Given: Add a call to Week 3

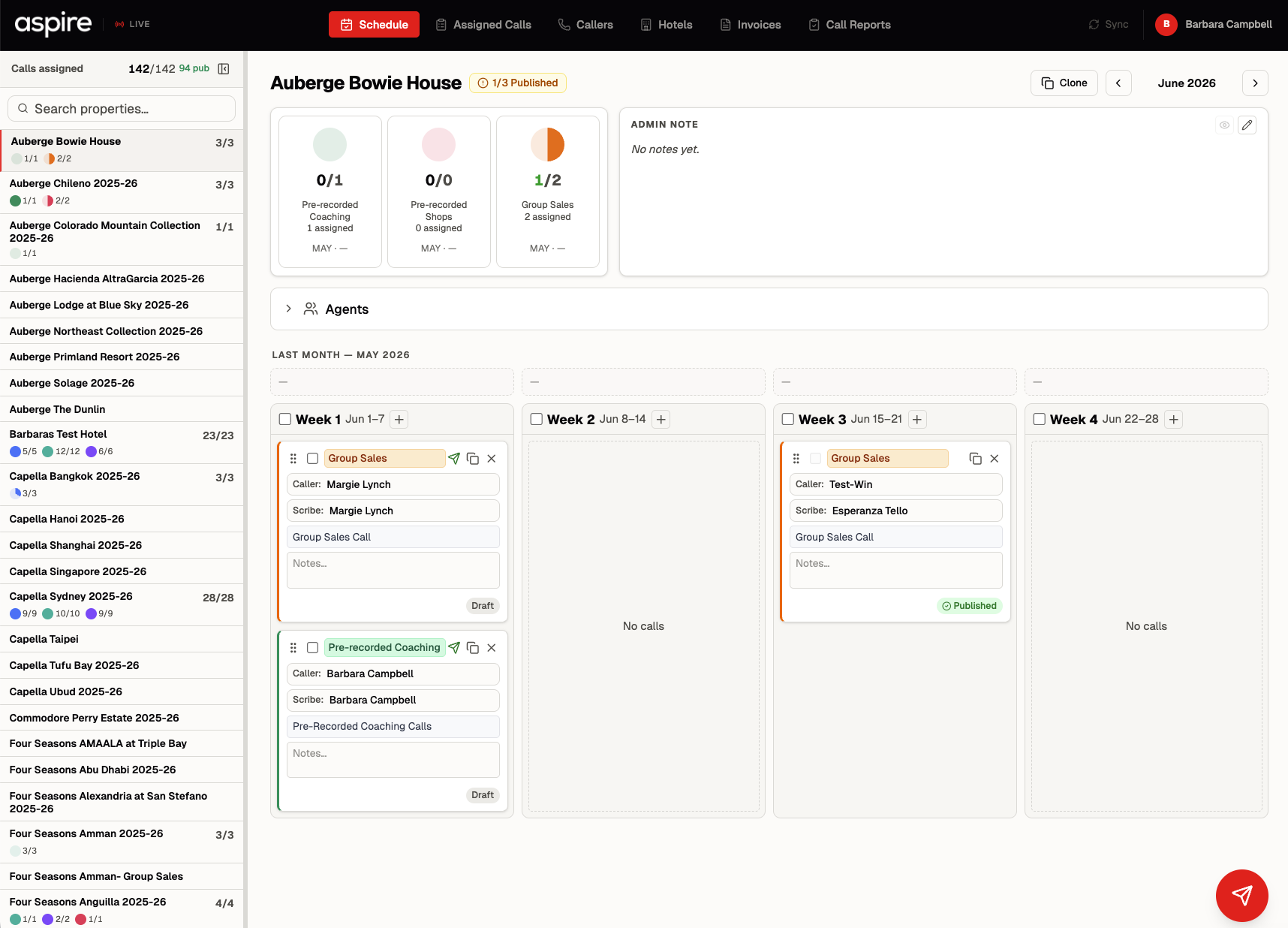Looking at the screenshot, I should pos(917,420).
